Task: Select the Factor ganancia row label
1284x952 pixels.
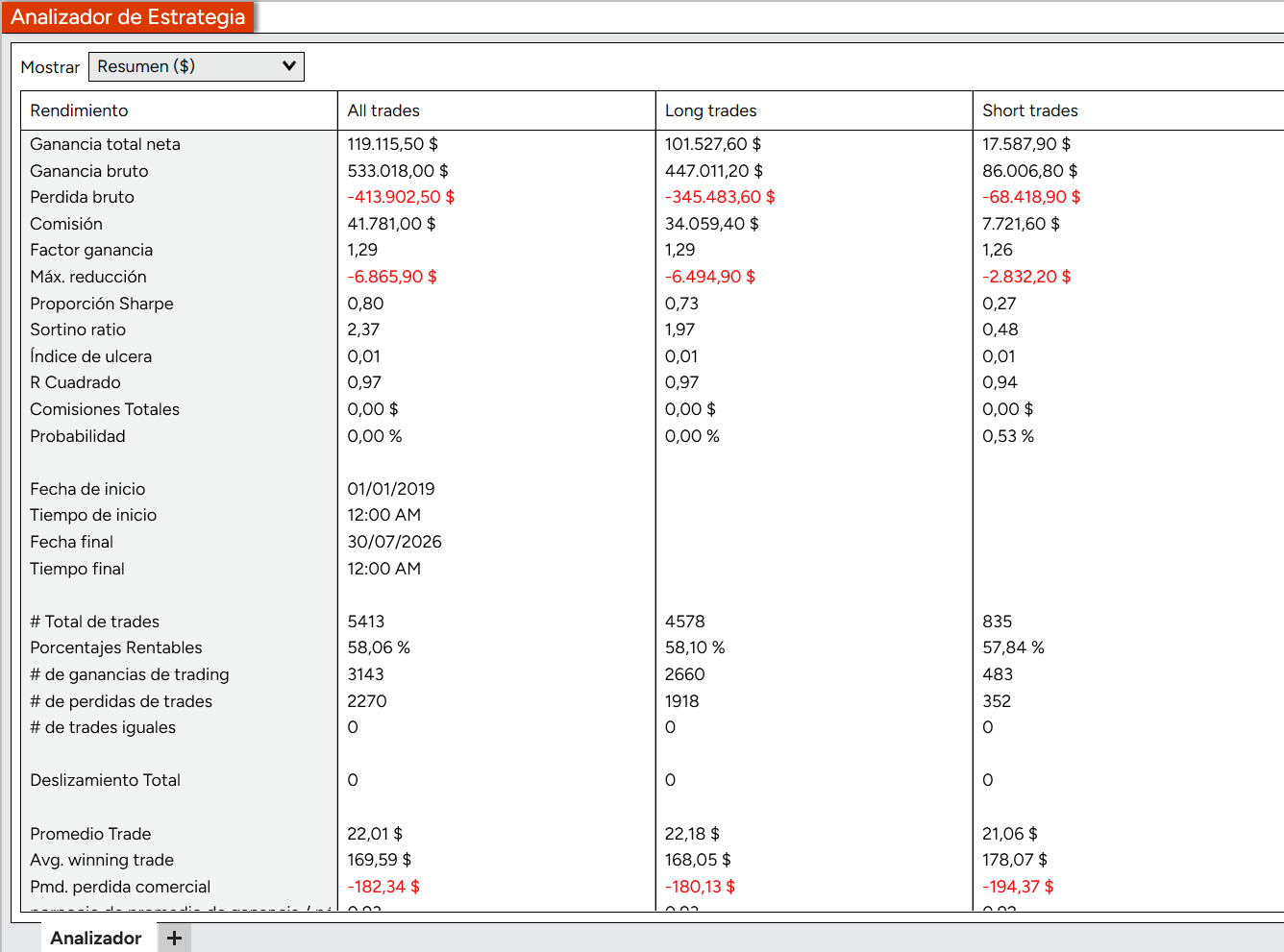Action: [91, 250]
